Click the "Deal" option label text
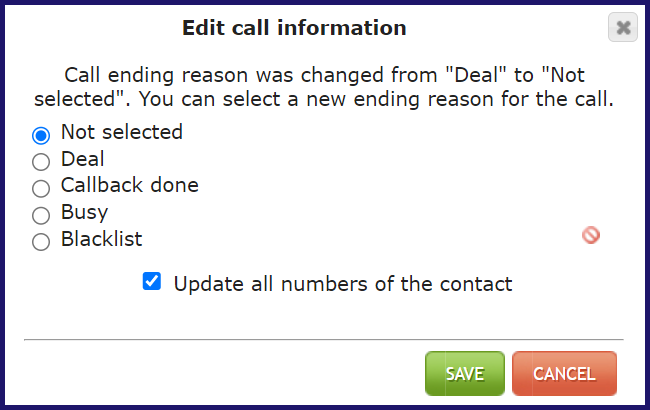 [82, 159]
